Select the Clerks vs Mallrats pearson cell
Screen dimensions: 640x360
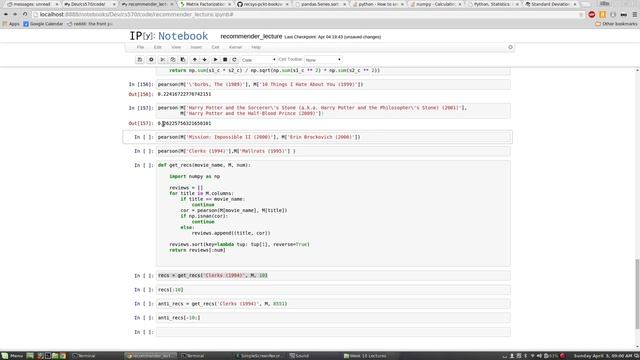point(333,151)
